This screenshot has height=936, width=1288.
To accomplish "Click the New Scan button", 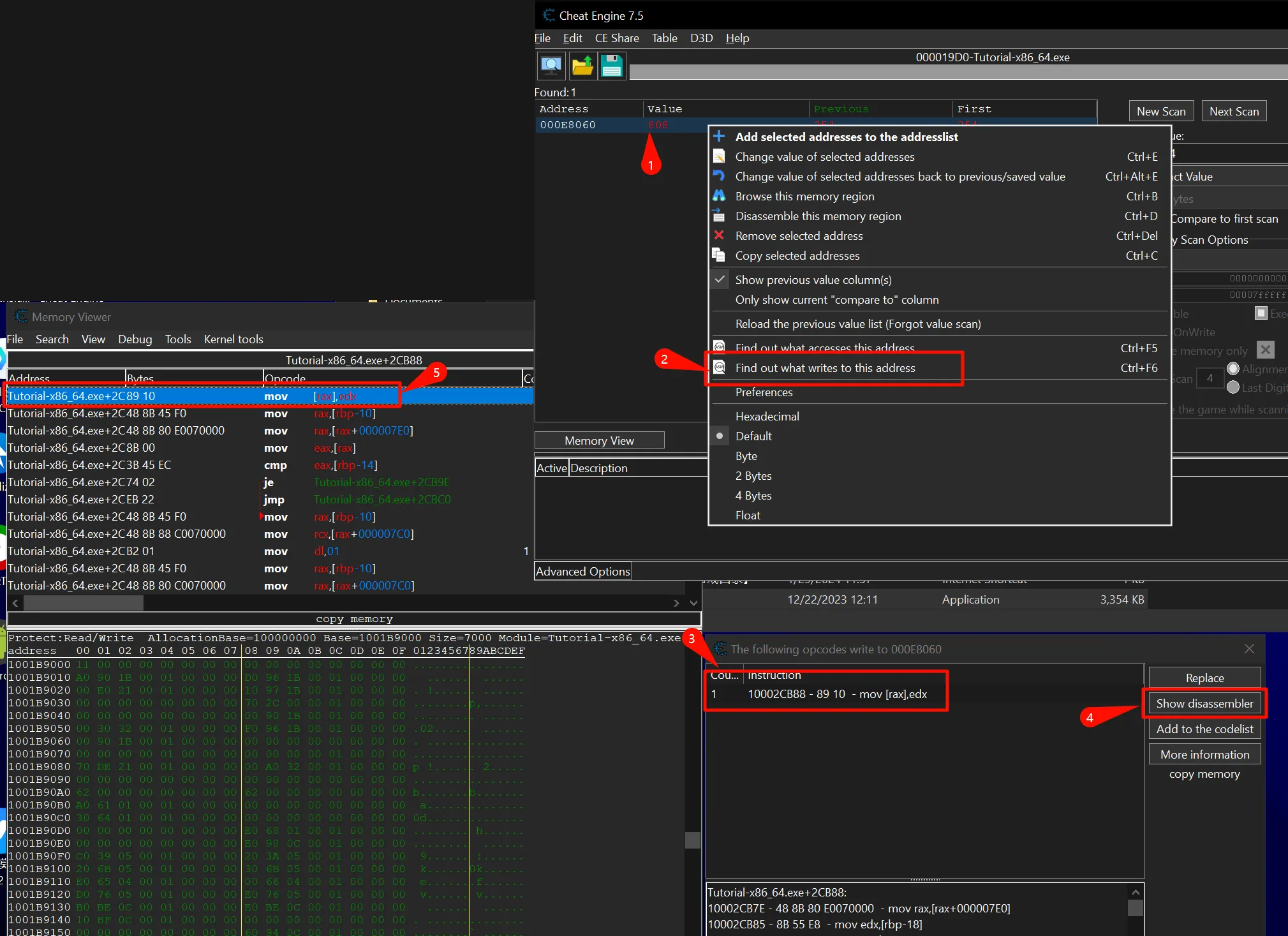I will 1161,111.
